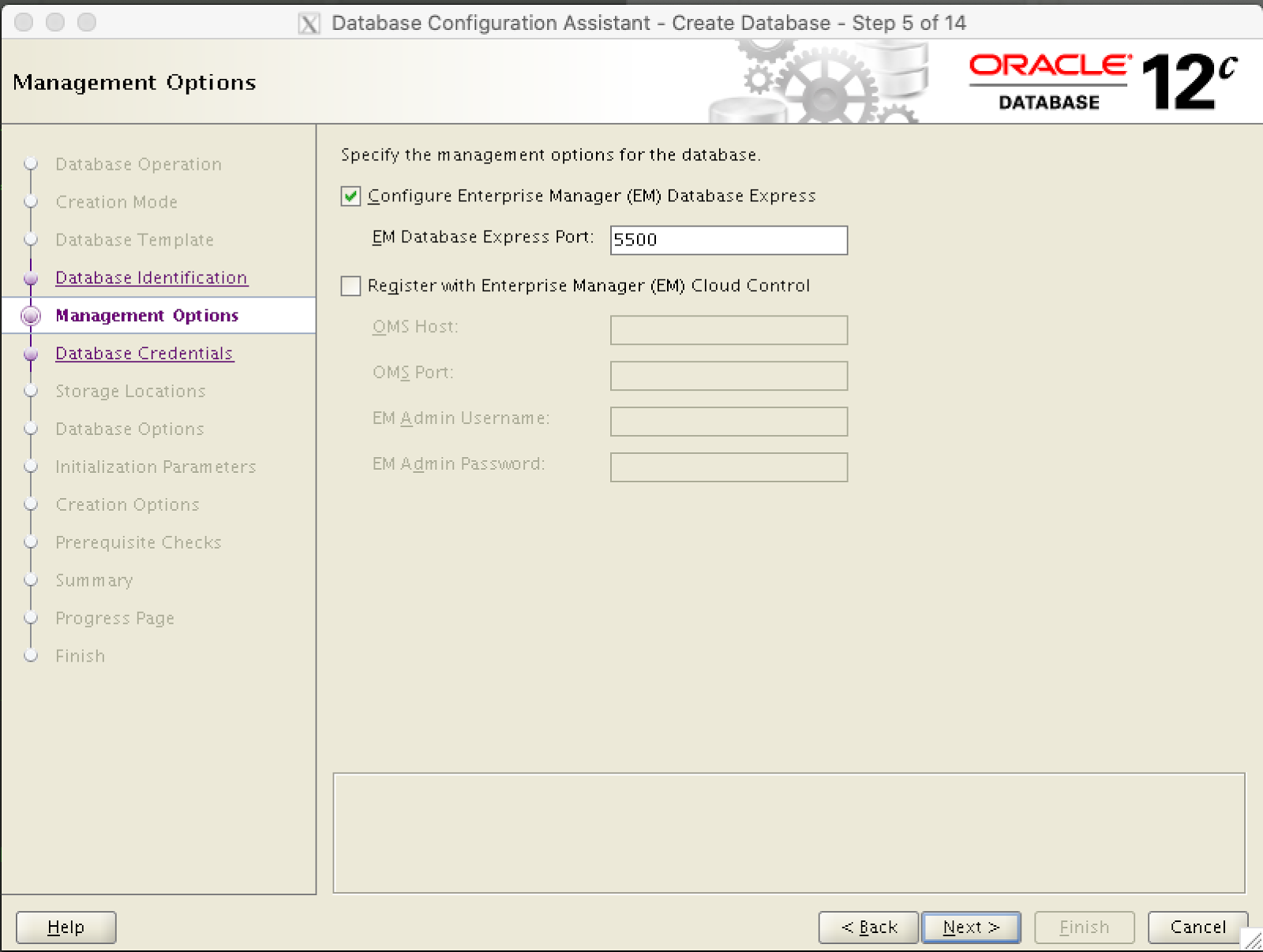Click the Progress Page step label
1263x952 pixels.
115,619
